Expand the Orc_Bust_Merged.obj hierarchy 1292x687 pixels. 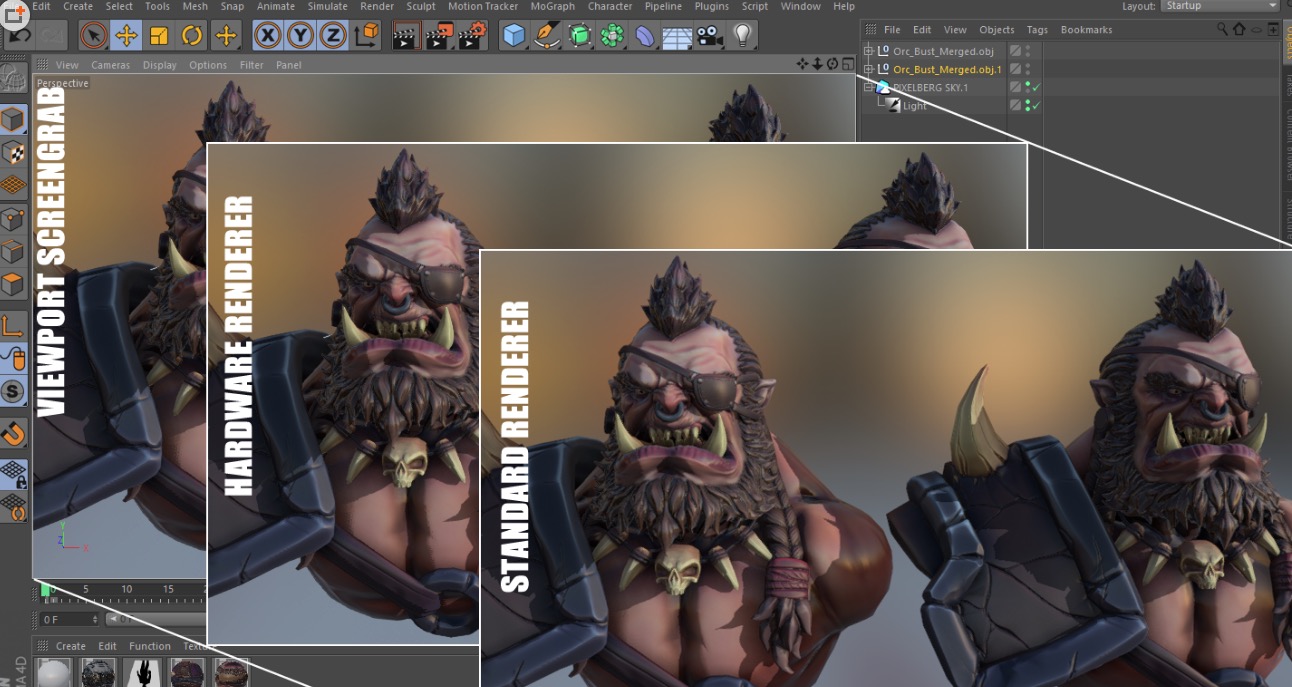[868, 51]
